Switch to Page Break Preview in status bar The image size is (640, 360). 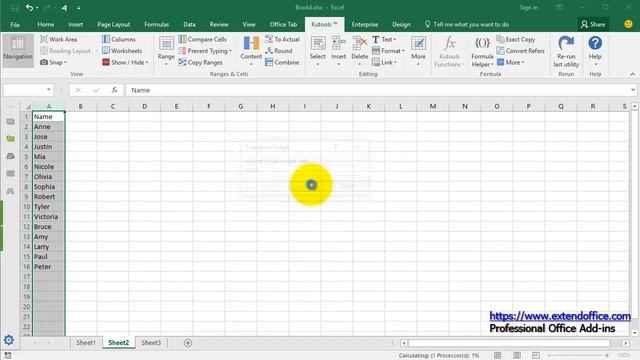[536, 356]
